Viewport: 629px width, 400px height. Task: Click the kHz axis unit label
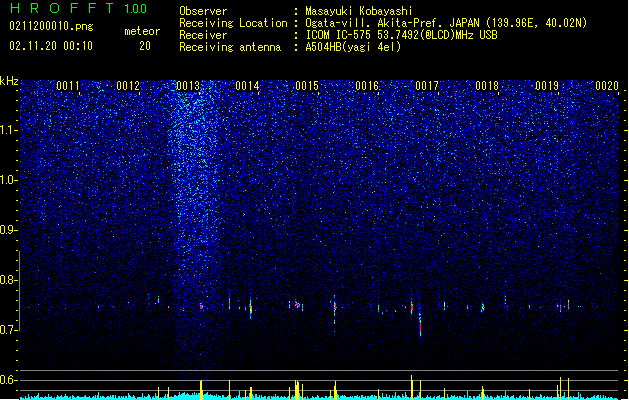(9, 81)
